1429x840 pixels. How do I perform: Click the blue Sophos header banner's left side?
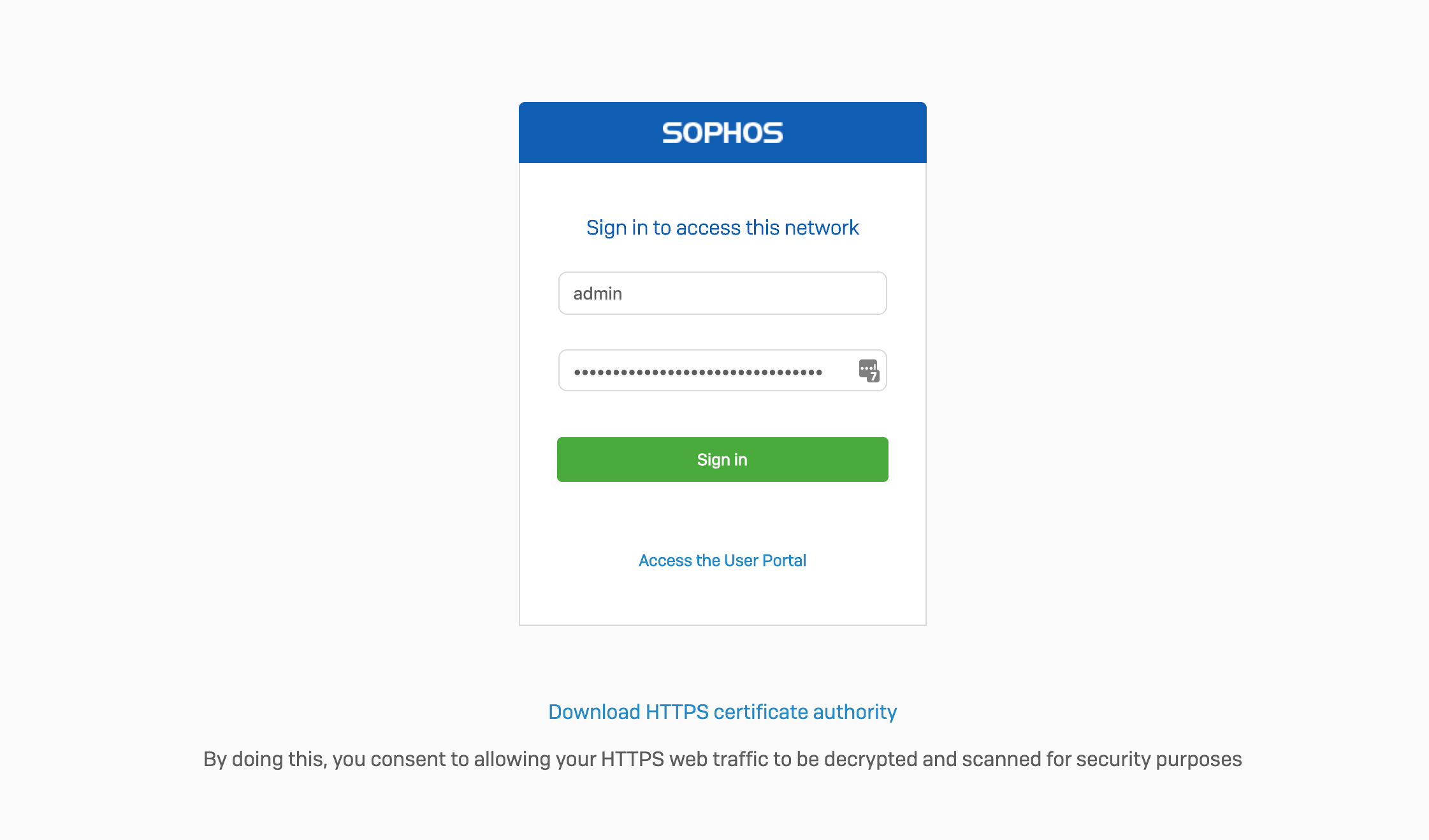coord(574,133)
